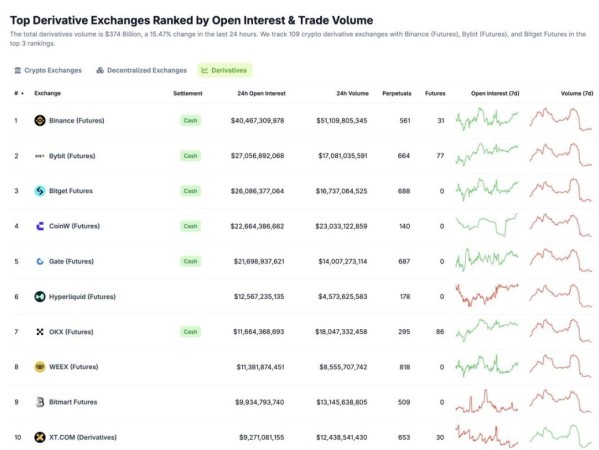Click the OKX logo icon

(x=40, y=332)
